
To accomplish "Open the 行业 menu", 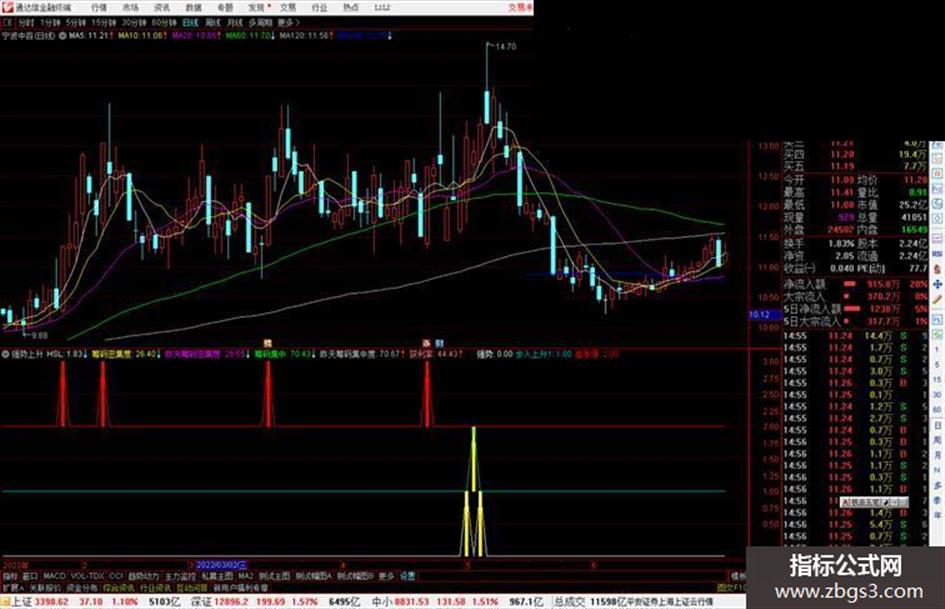I will (319, 7).
